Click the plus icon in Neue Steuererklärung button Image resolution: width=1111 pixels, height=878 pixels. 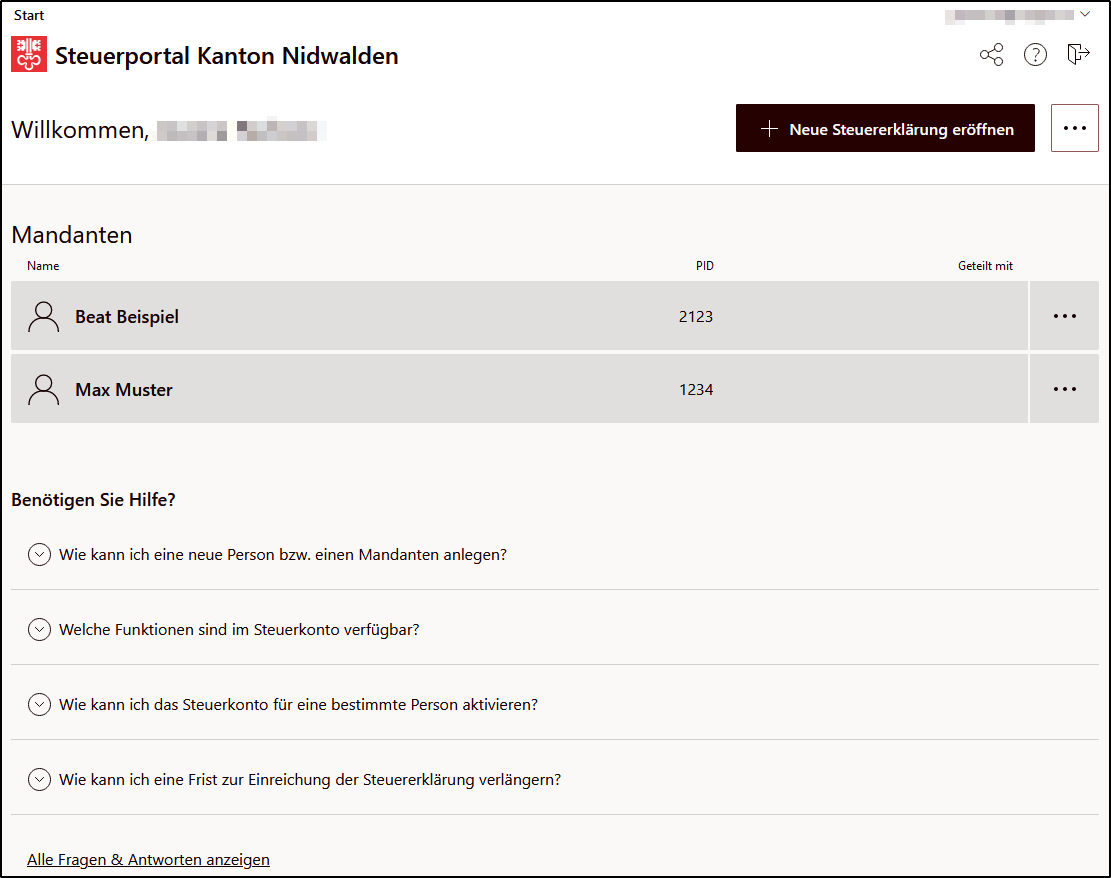(769, 129)
